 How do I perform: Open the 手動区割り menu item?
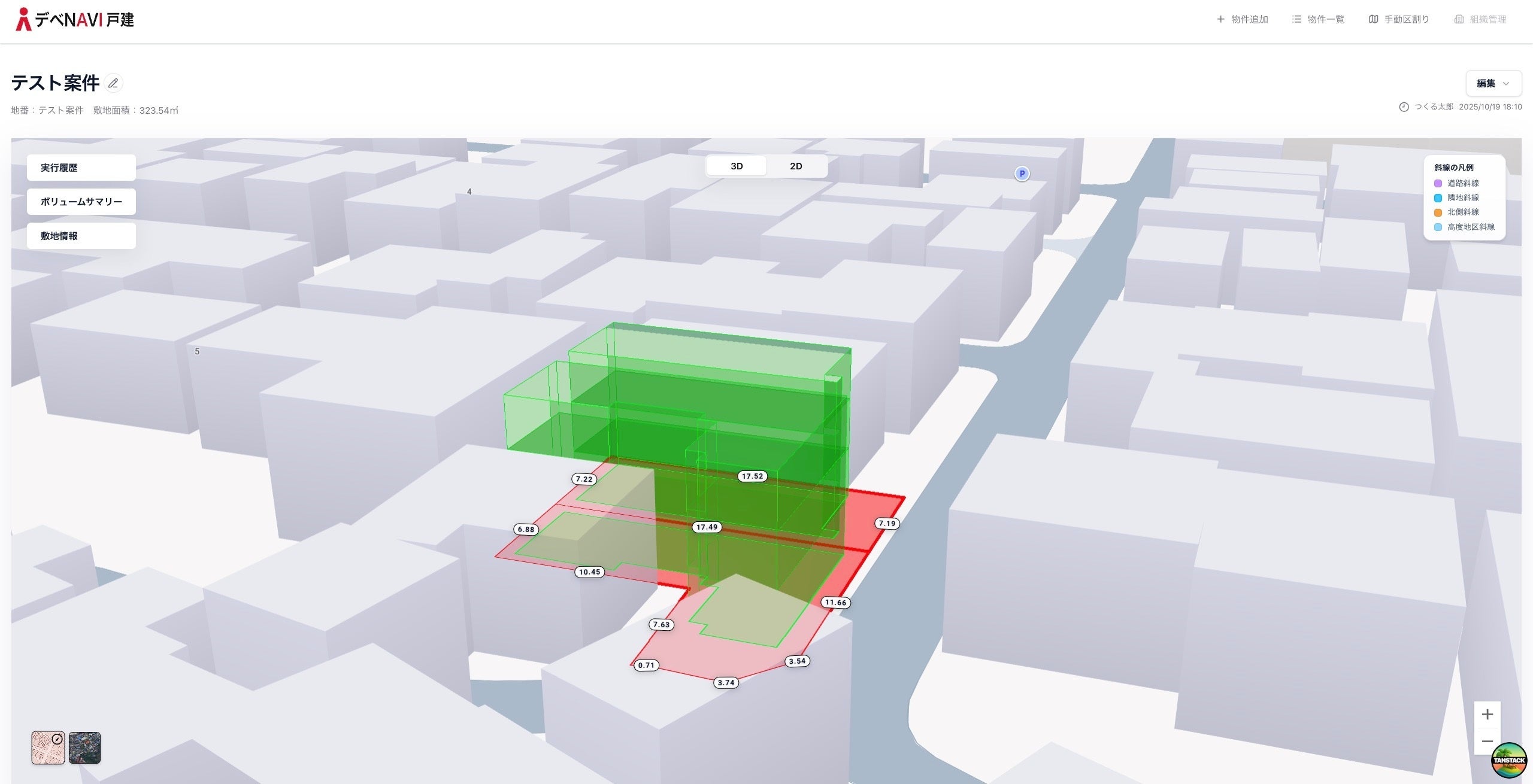pos(1399,19)
